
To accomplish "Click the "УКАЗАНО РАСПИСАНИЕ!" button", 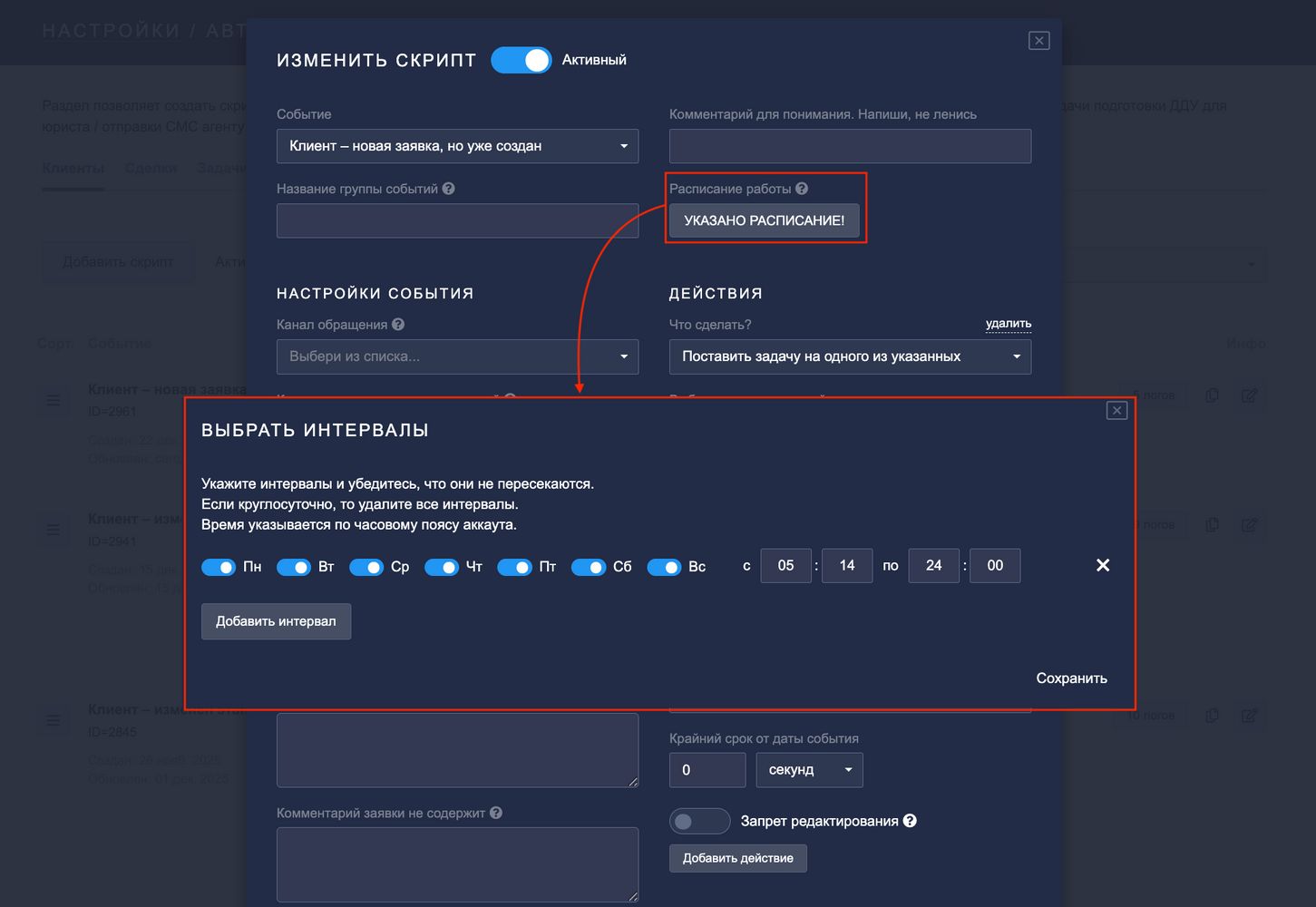I will (764, 220).
